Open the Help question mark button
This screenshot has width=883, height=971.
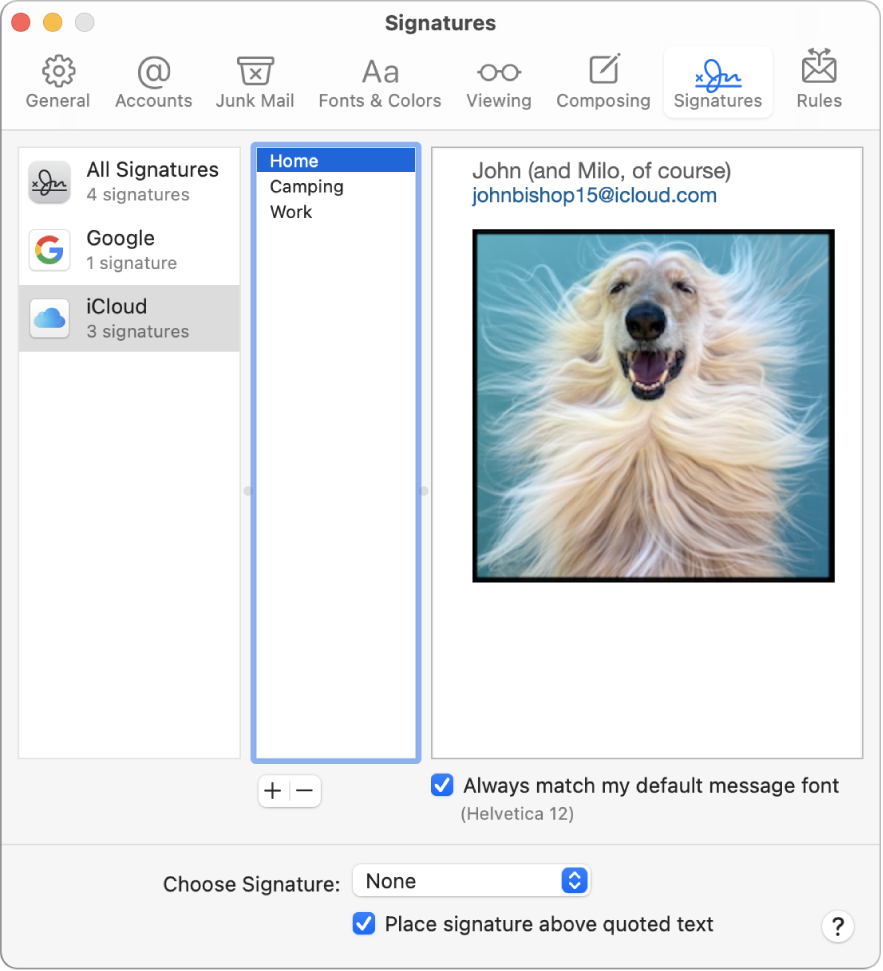tap(838, 926)
